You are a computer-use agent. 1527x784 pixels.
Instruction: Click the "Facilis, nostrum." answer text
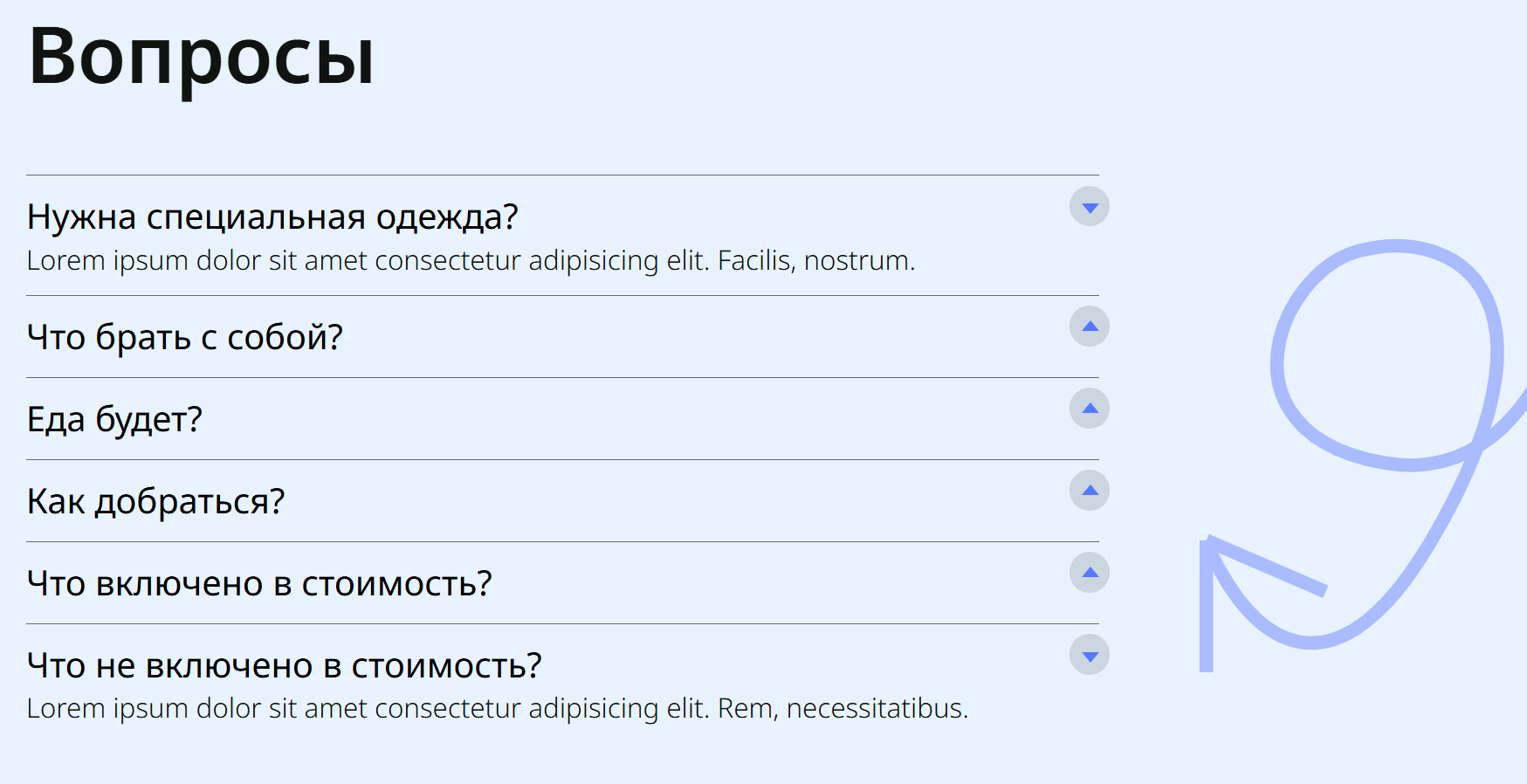click(816, 261)
